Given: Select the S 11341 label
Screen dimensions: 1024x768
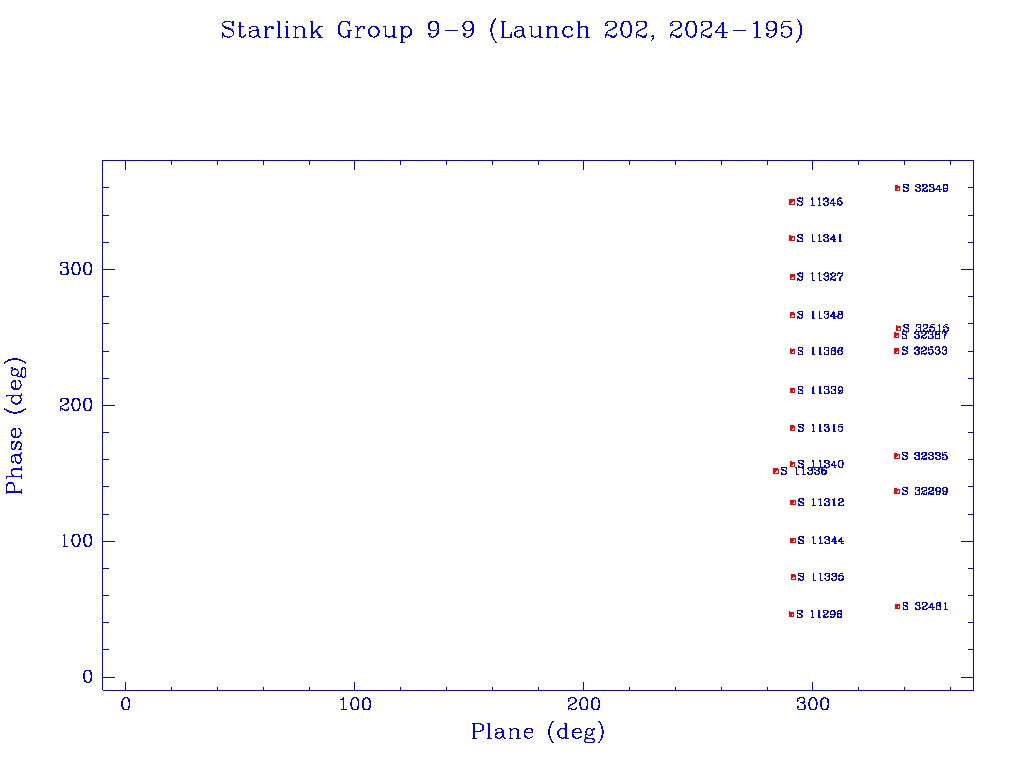Looking at the screenshot, I should click(820, 238).
